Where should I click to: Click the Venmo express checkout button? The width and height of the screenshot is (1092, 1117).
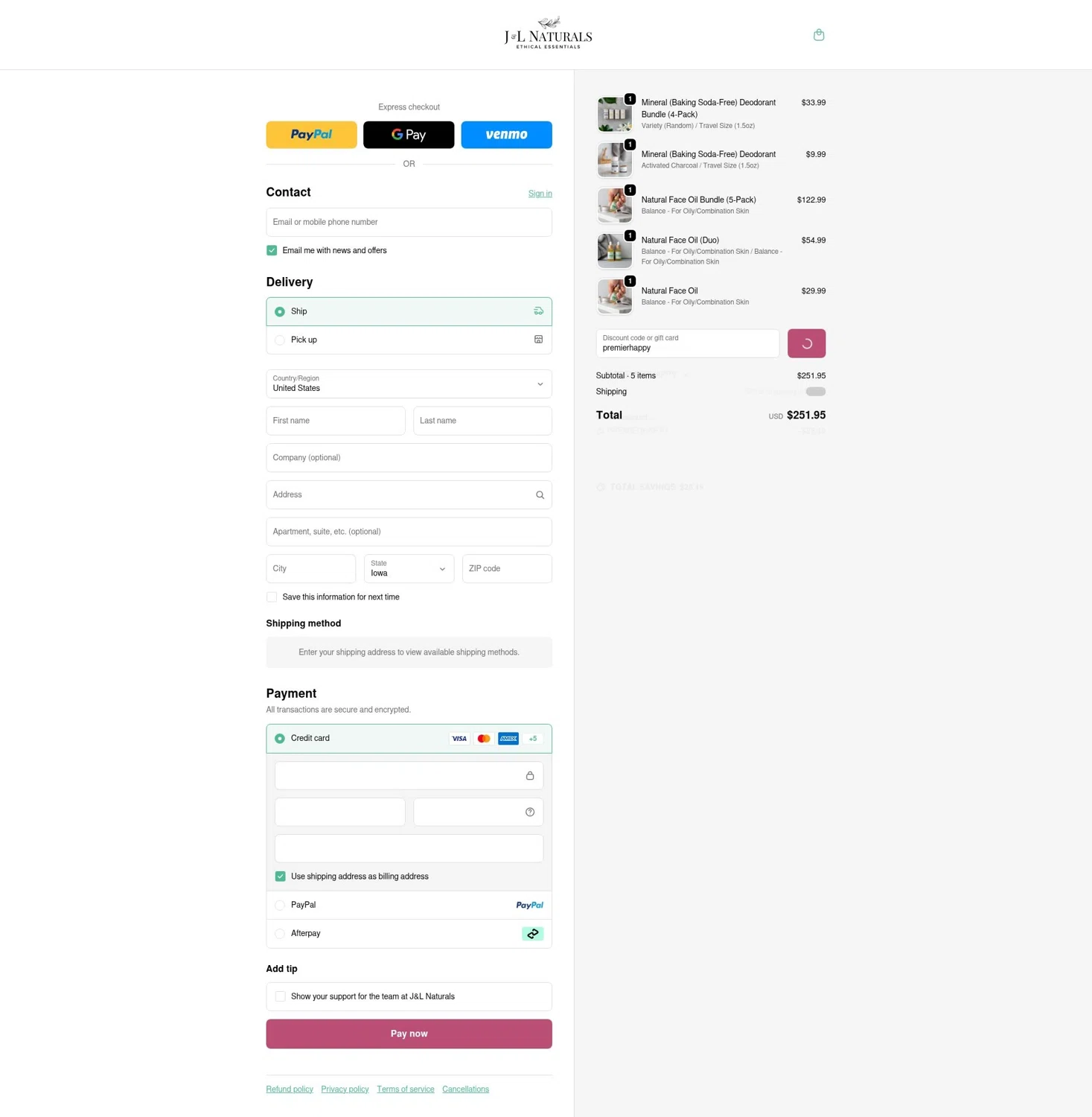506,135
